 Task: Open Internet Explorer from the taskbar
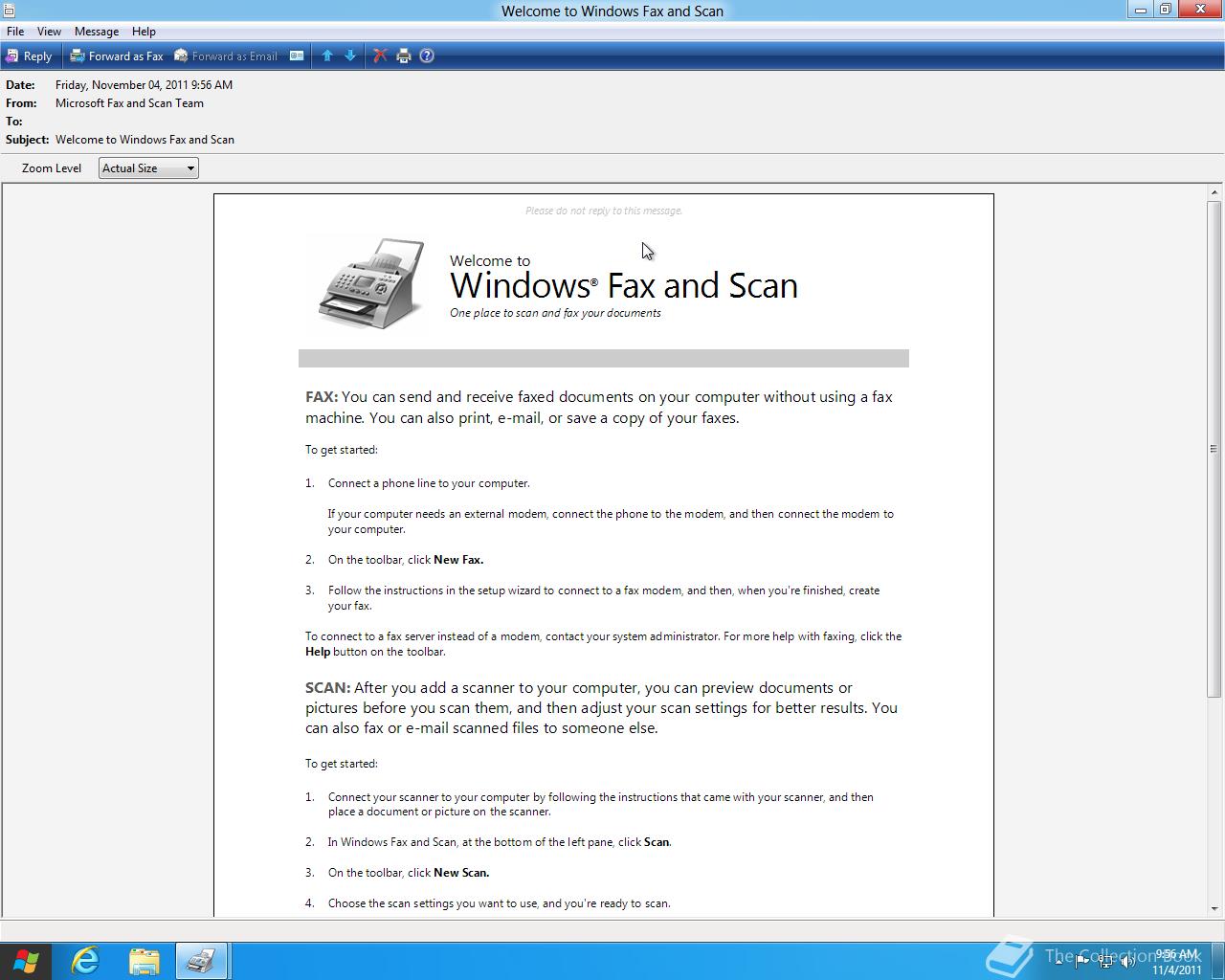86,961
